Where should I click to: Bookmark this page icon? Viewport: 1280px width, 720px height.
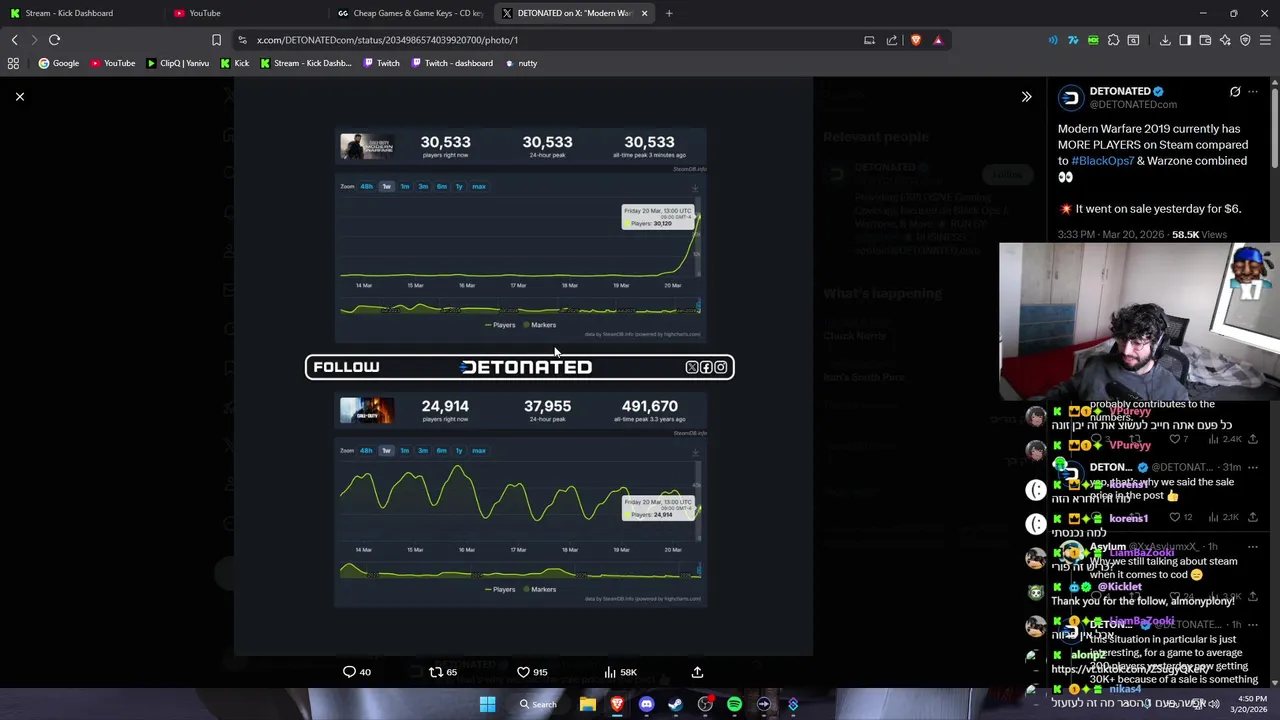[216, 40]
